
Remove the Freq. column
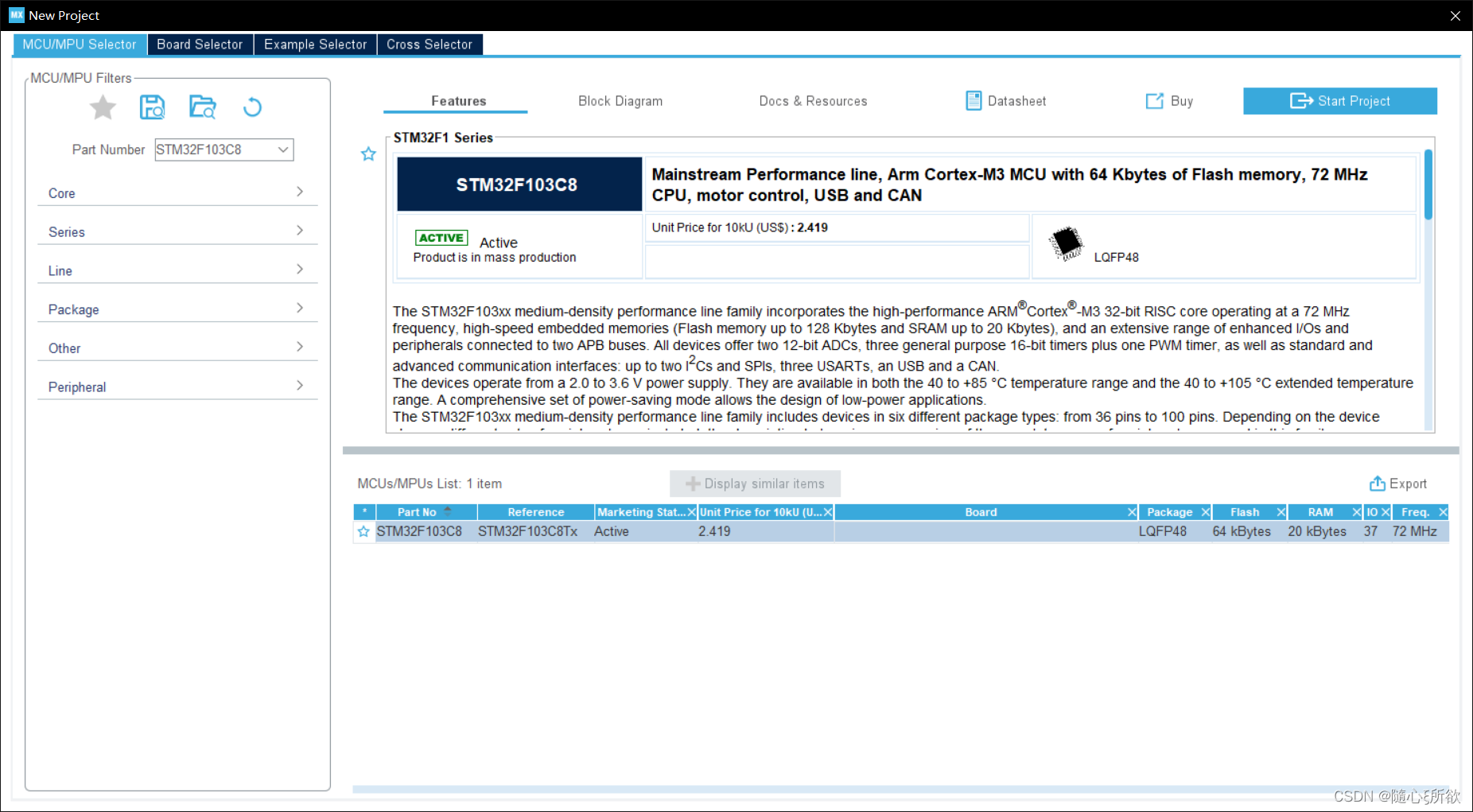tap(1444, 512)
